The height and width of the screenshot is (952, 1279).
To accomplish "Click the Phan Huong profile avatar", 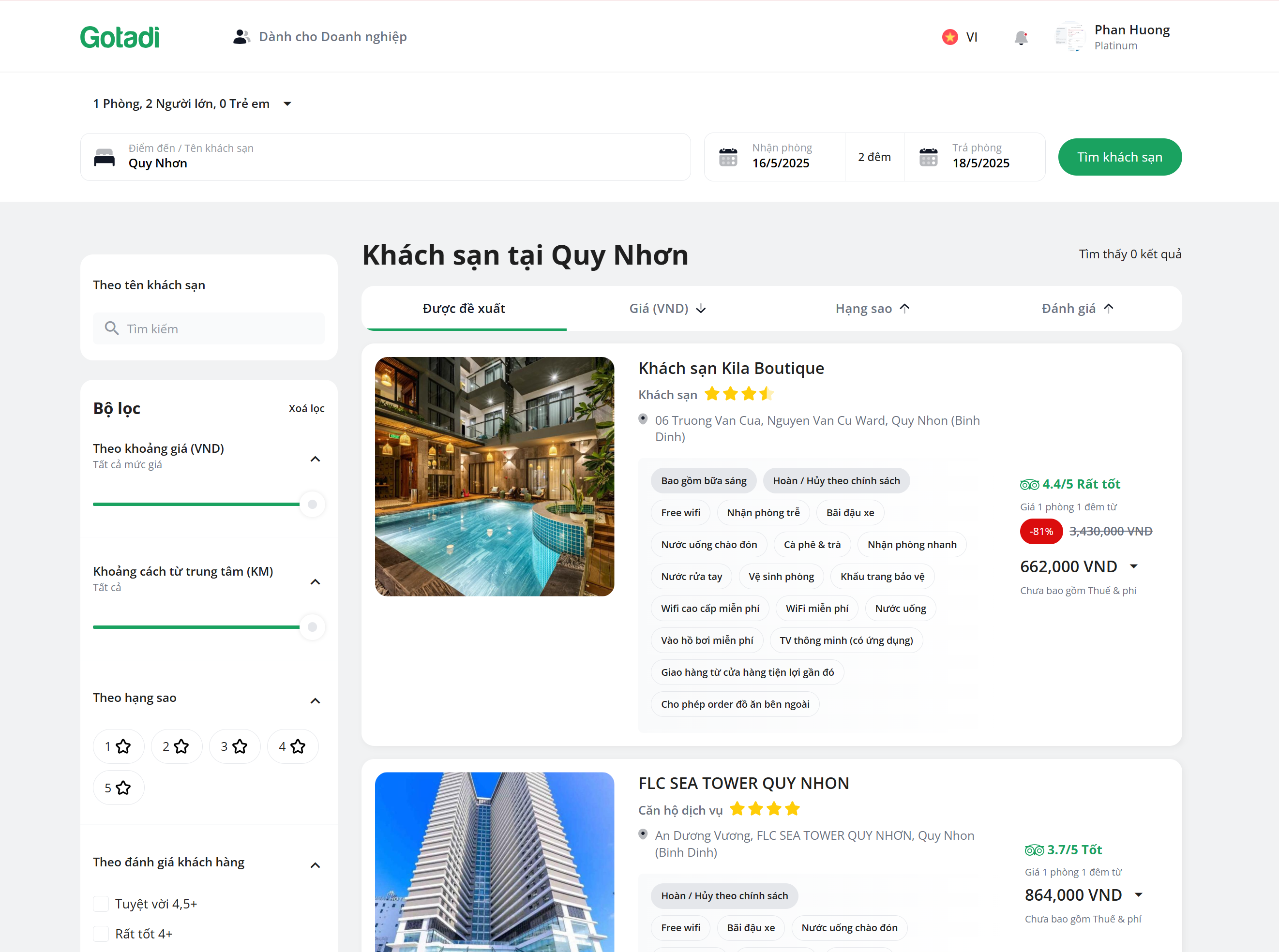I will click(1070, 37).
